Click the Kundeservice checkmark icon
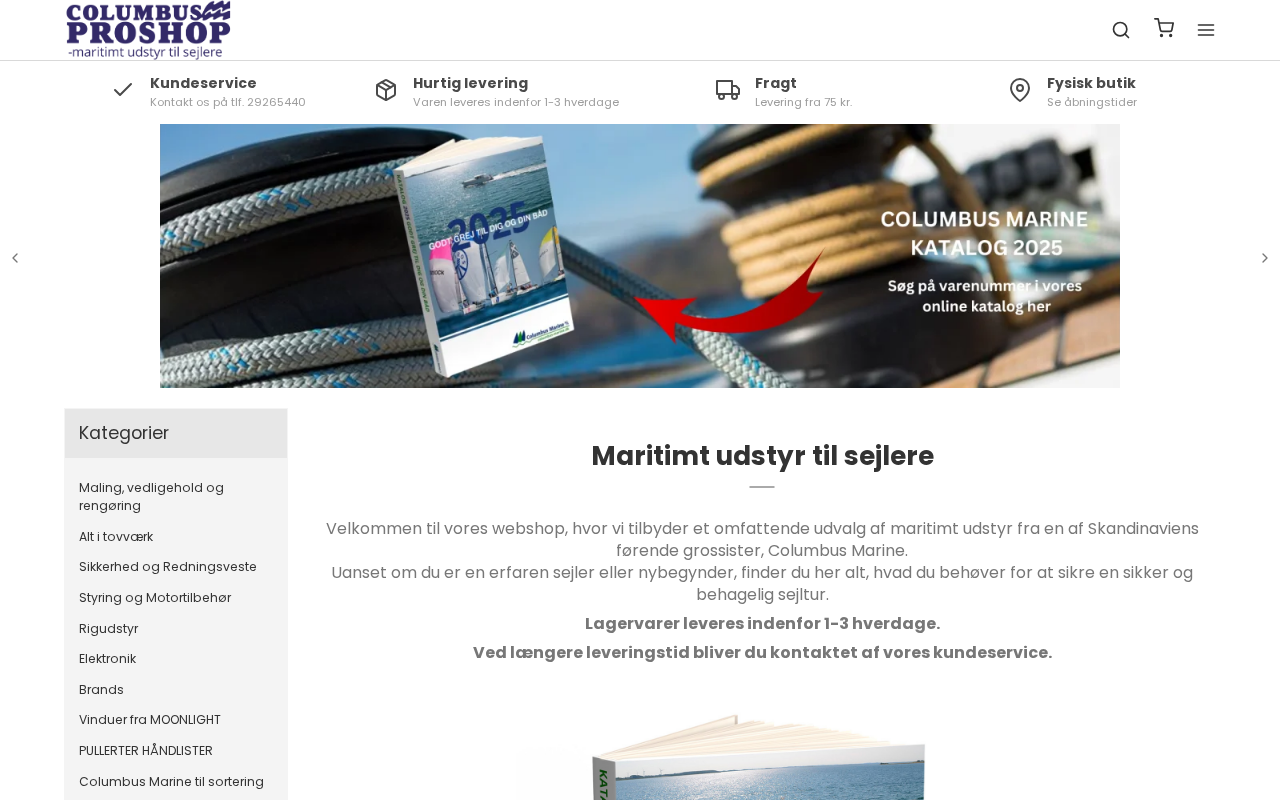This screenshot has height=800, width=1280. pyautogui.click(x=123, y=90)
